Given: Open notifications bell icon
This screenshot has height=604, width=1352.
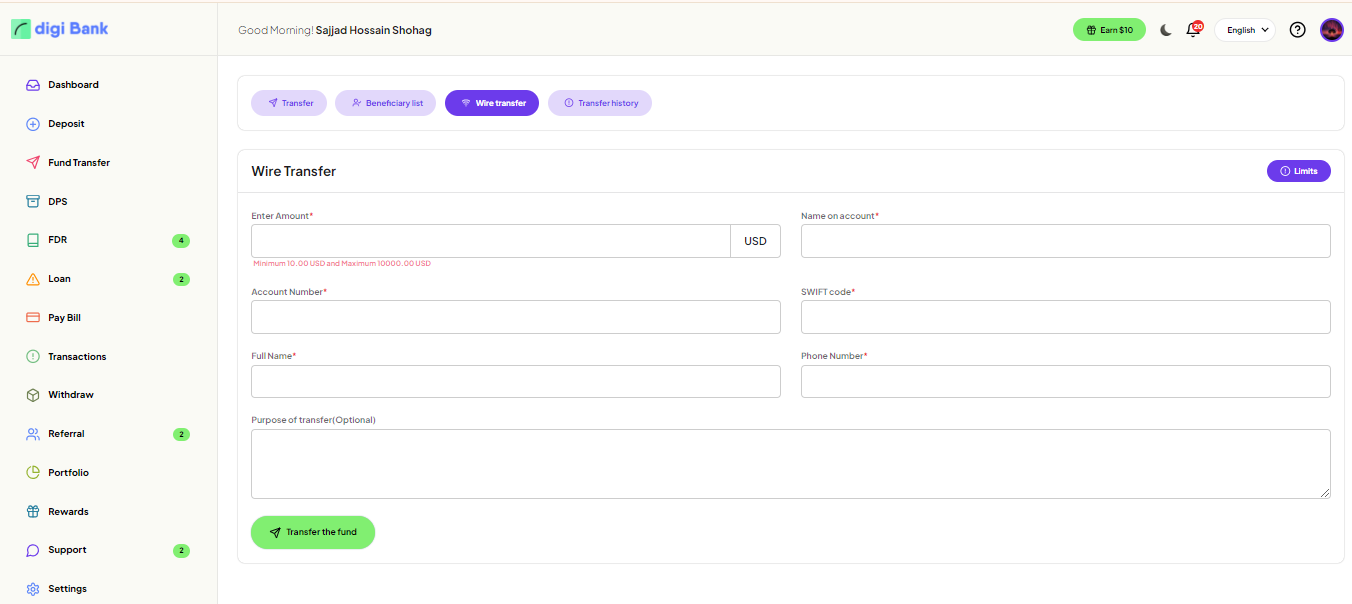Looking at the screenshot, I should [1192, 30].
